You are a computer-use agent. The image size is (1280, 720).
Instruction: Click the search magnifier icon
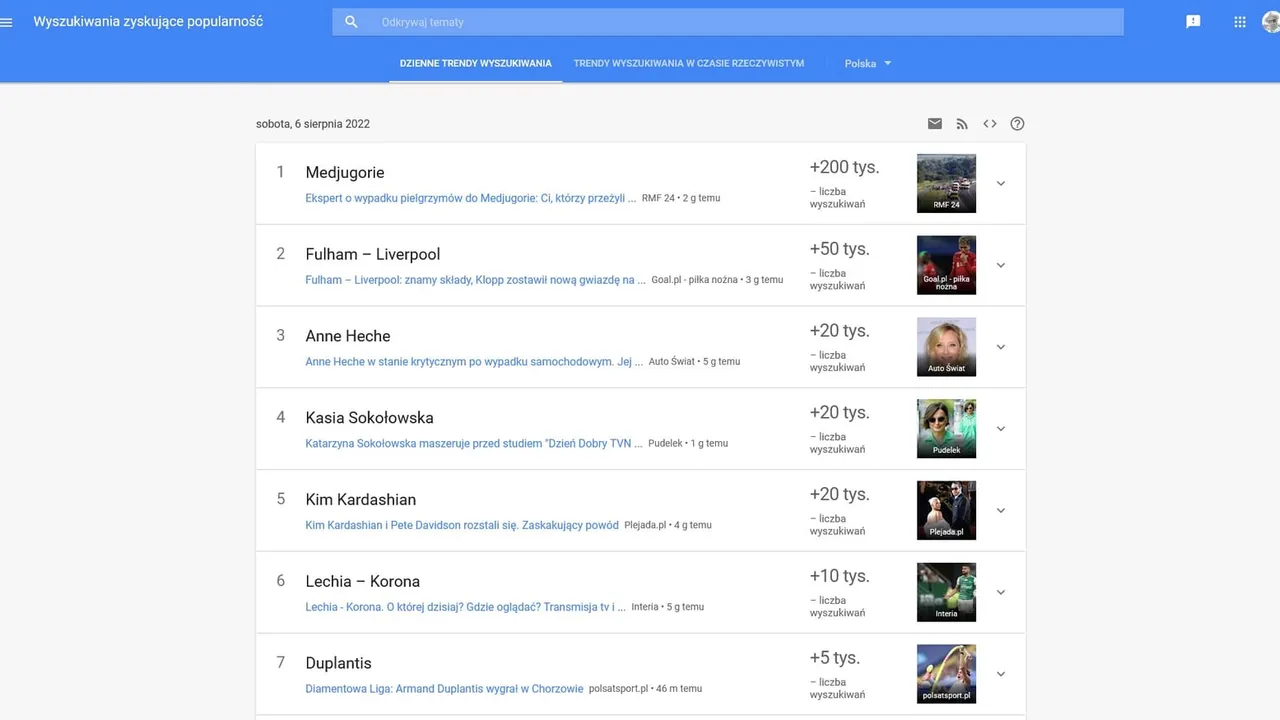click(351, 22)
